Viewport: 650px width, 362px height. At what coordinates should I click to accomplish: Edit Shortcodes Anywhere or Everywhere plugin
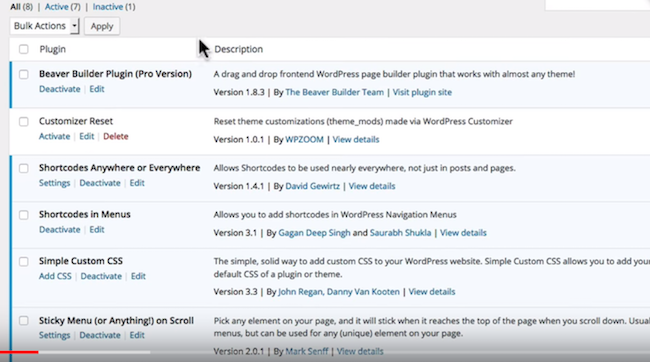coord(137,183)
